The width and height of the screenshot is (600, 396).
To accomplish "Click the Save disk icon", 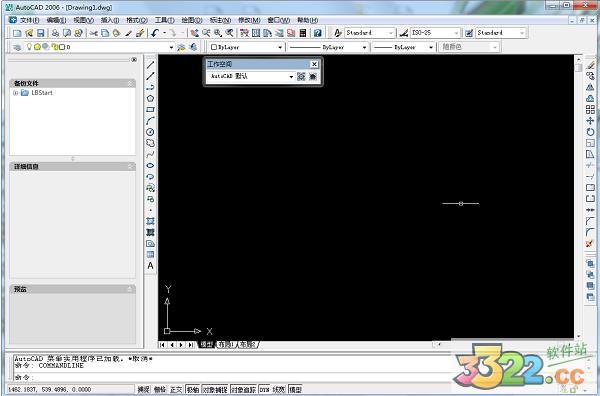I will coord(41,33).
